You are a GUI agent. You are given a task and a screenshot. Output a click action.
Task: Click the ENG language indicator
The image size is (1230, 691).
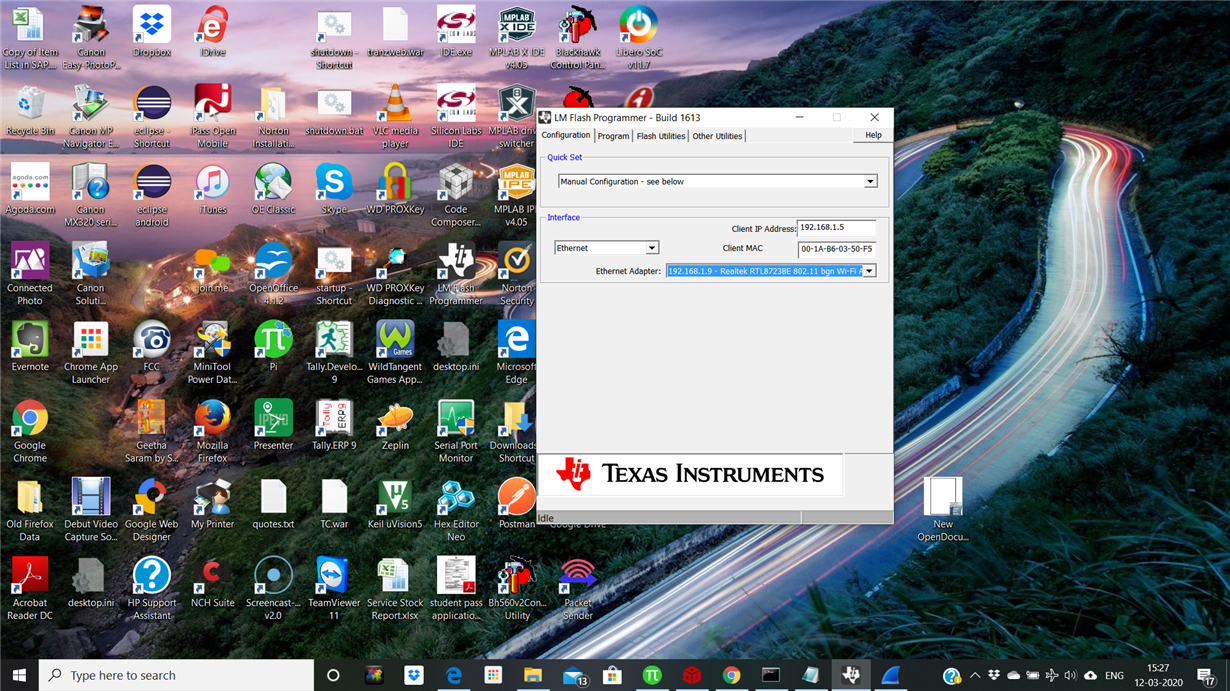tap(1114, 676)
